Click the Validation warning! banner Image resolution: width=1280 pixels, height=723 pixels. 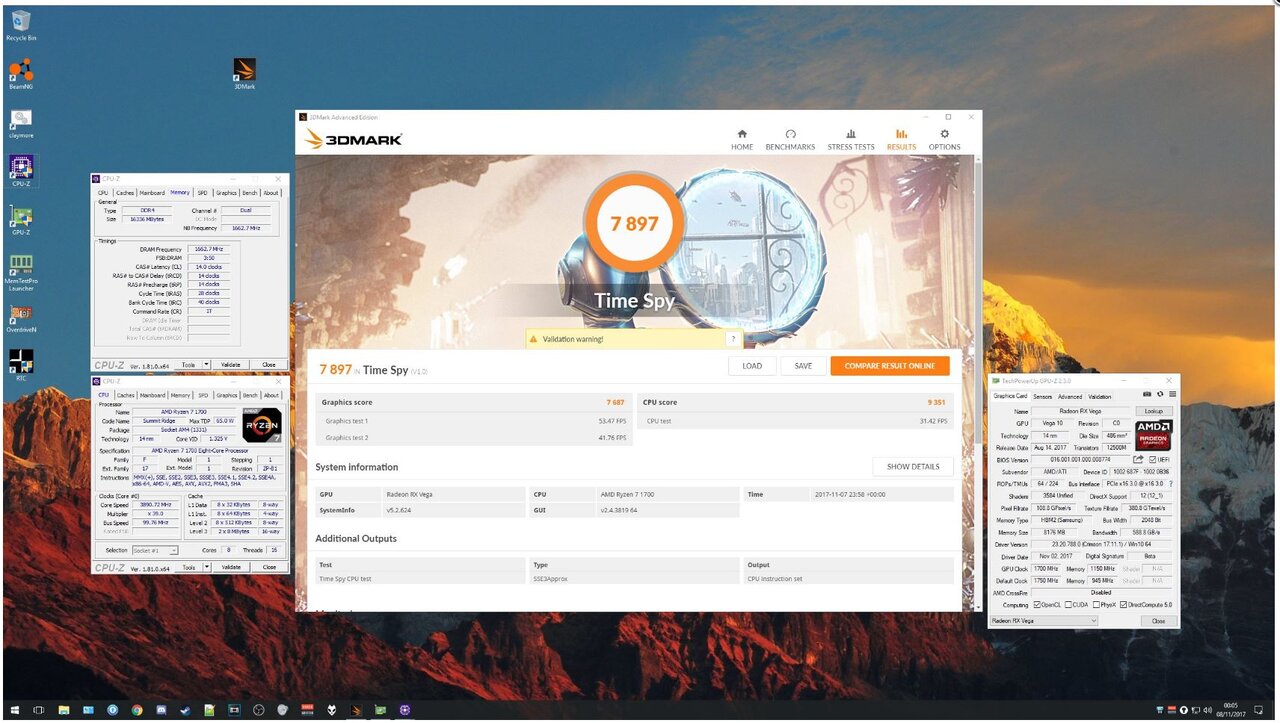[634, 339]
